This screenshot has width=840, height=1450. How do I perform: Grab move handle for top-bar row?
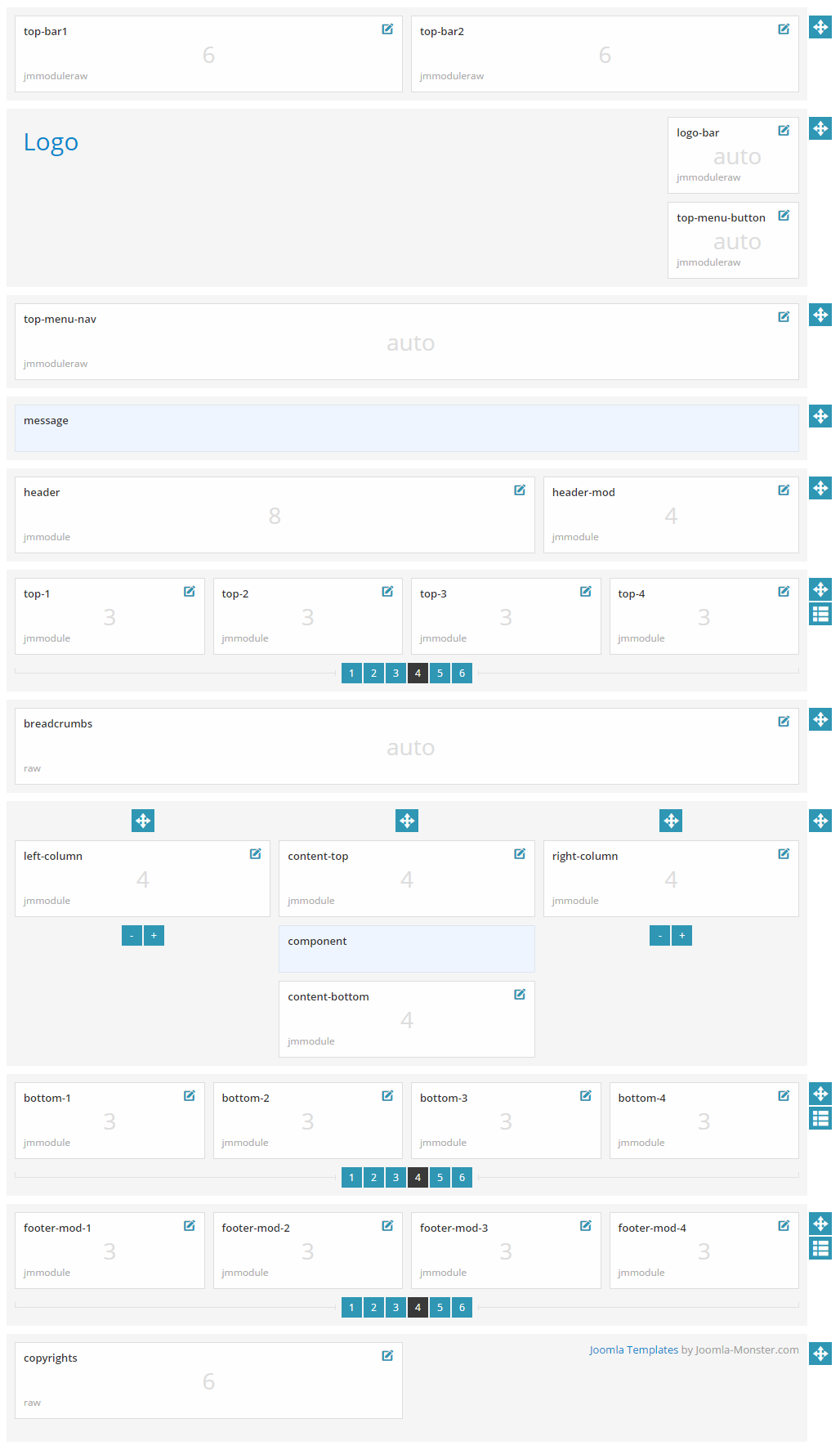820,27
